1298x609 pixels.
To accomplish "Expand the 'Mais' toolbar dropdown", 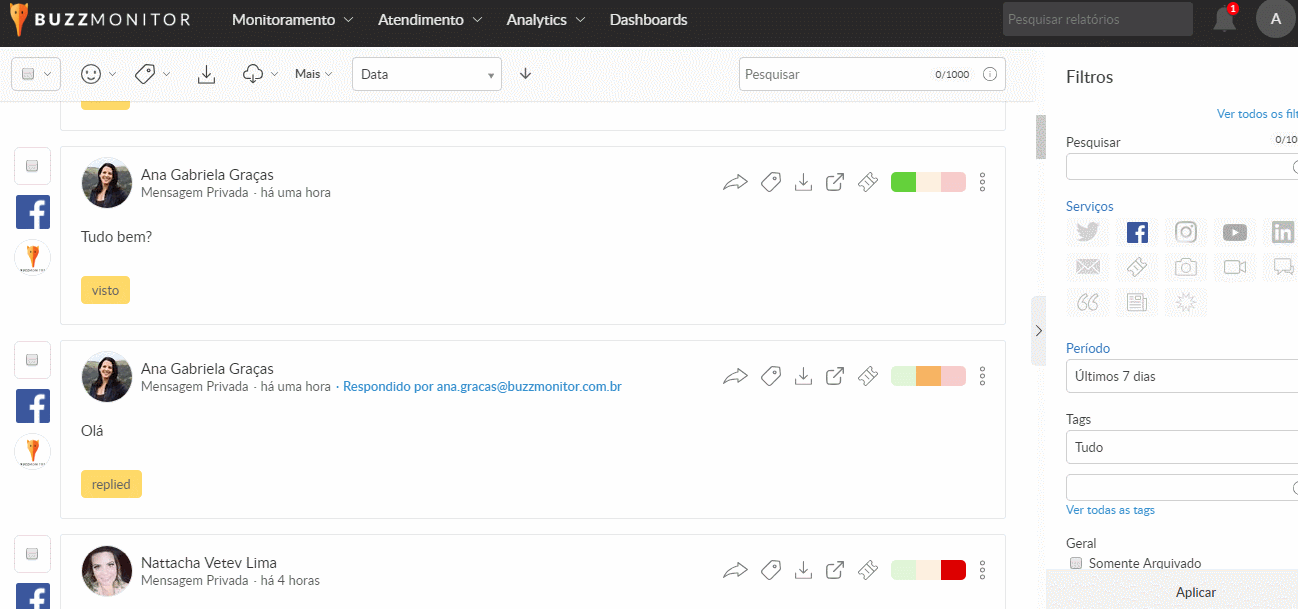I will pyautogui.click(x=313, y=74).
